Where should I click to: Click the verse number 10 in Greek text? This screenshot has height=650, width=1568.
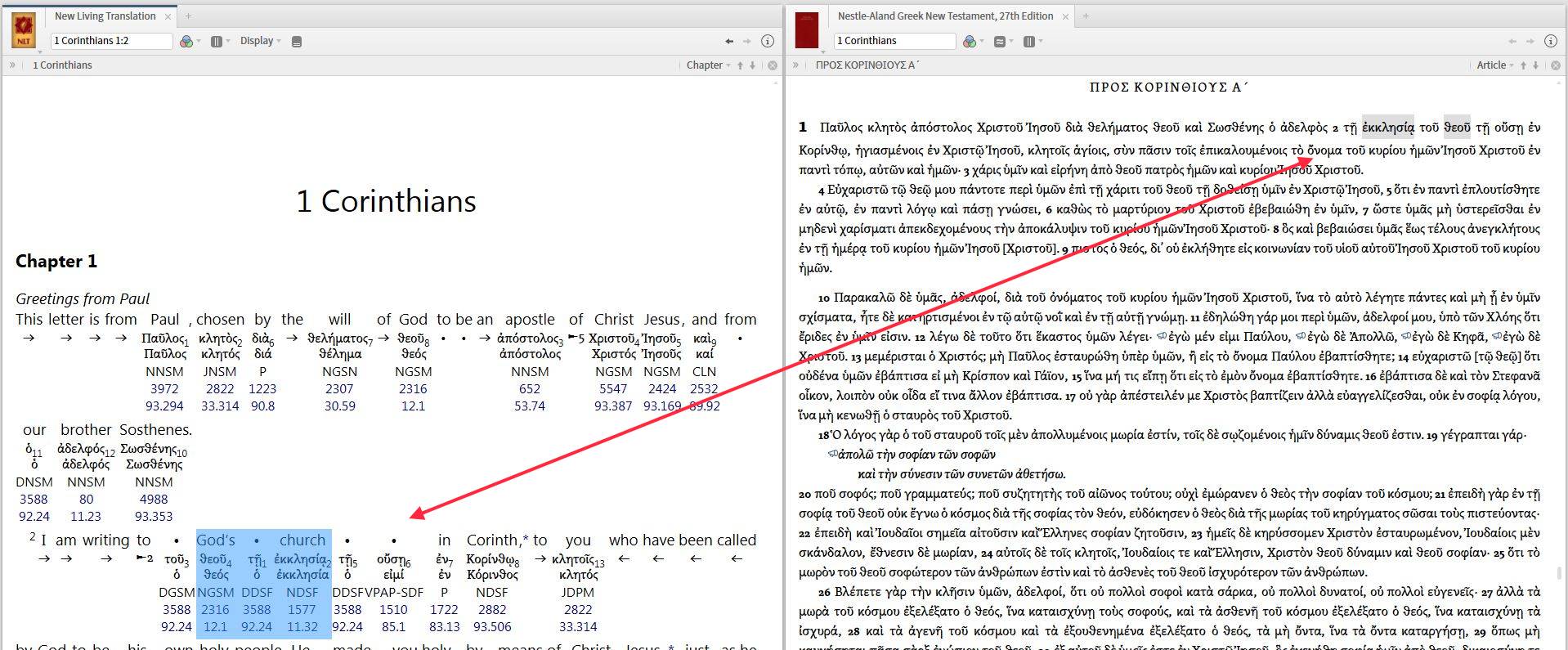pos(823,298)
